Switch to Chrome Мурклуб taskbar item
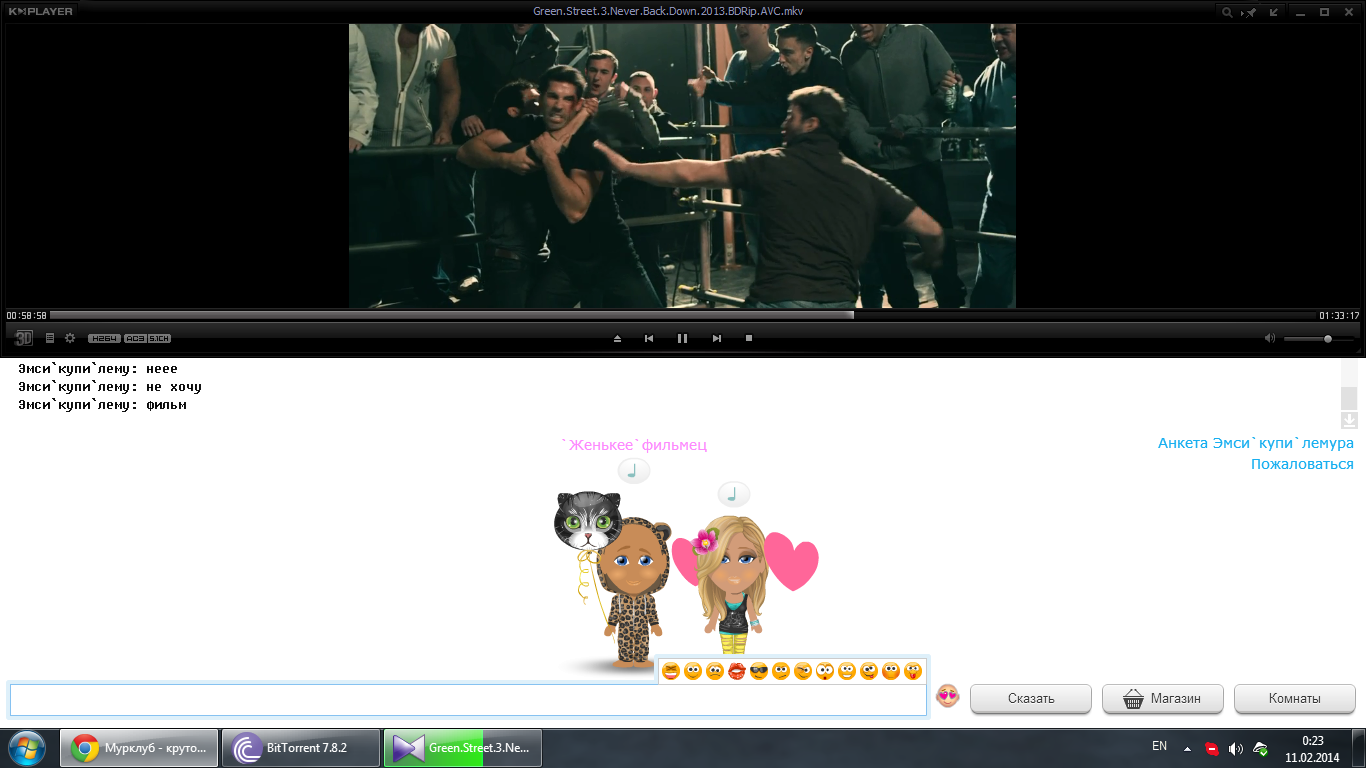Screen dimensions: 1366x768 coord(139,748)
